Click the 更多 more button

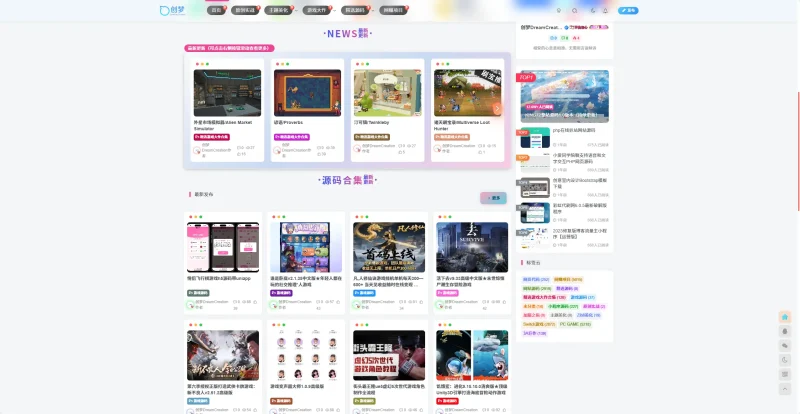pyautogui.click(x=493, y=198)
